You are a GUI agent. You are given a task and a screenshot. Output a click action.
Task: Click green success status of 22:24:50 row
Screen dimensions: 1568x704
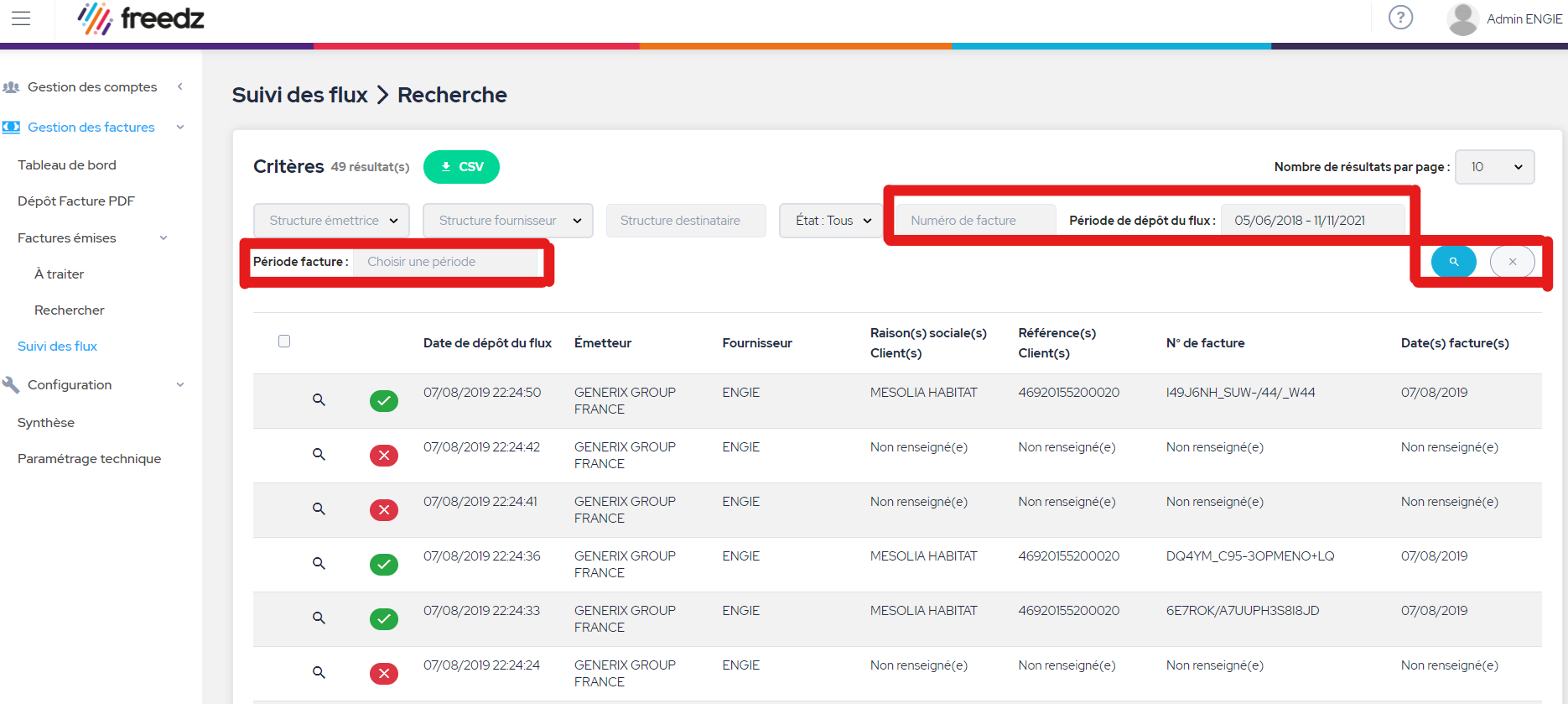pyautogui.click(x=384, y=401)
